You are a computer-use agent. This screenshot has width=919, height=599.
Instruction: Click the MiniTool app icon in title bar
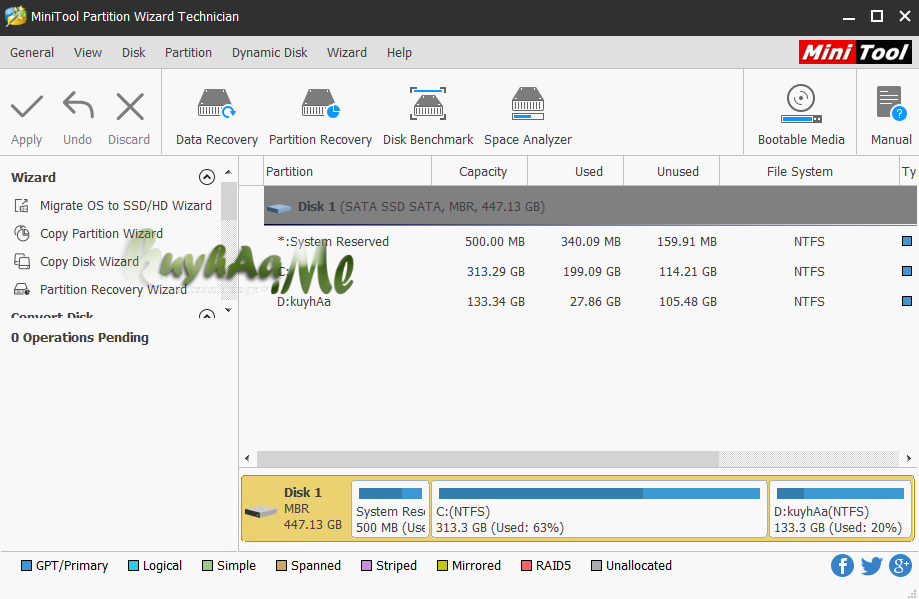16,16
